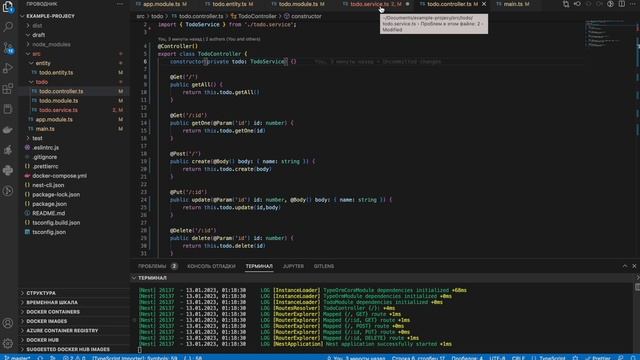Viewport: 640px width, 360px height.
Task: Click the cursor position Строка 6 in status bar
Action: tap(418, 358)
